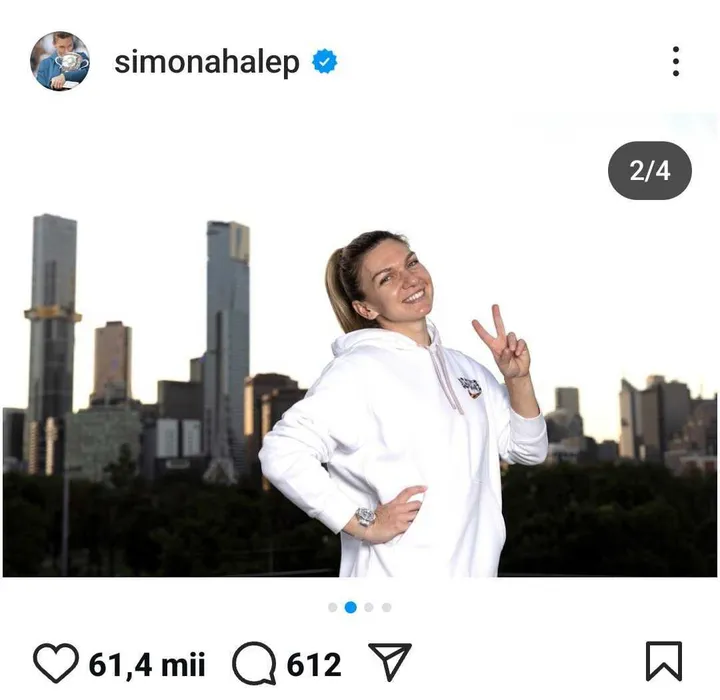Save the post with the bookmark icon

[x=664, y=661]
